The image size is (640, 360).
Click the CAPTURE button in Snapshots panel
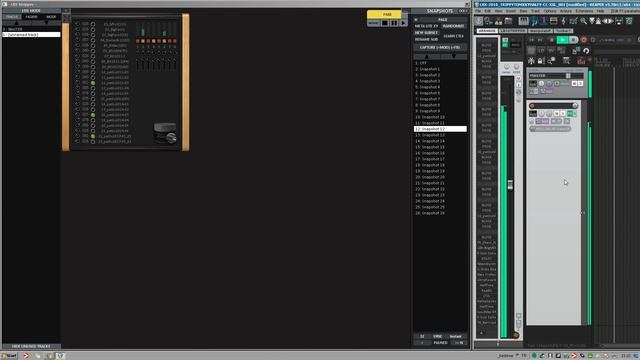(440, 47)
